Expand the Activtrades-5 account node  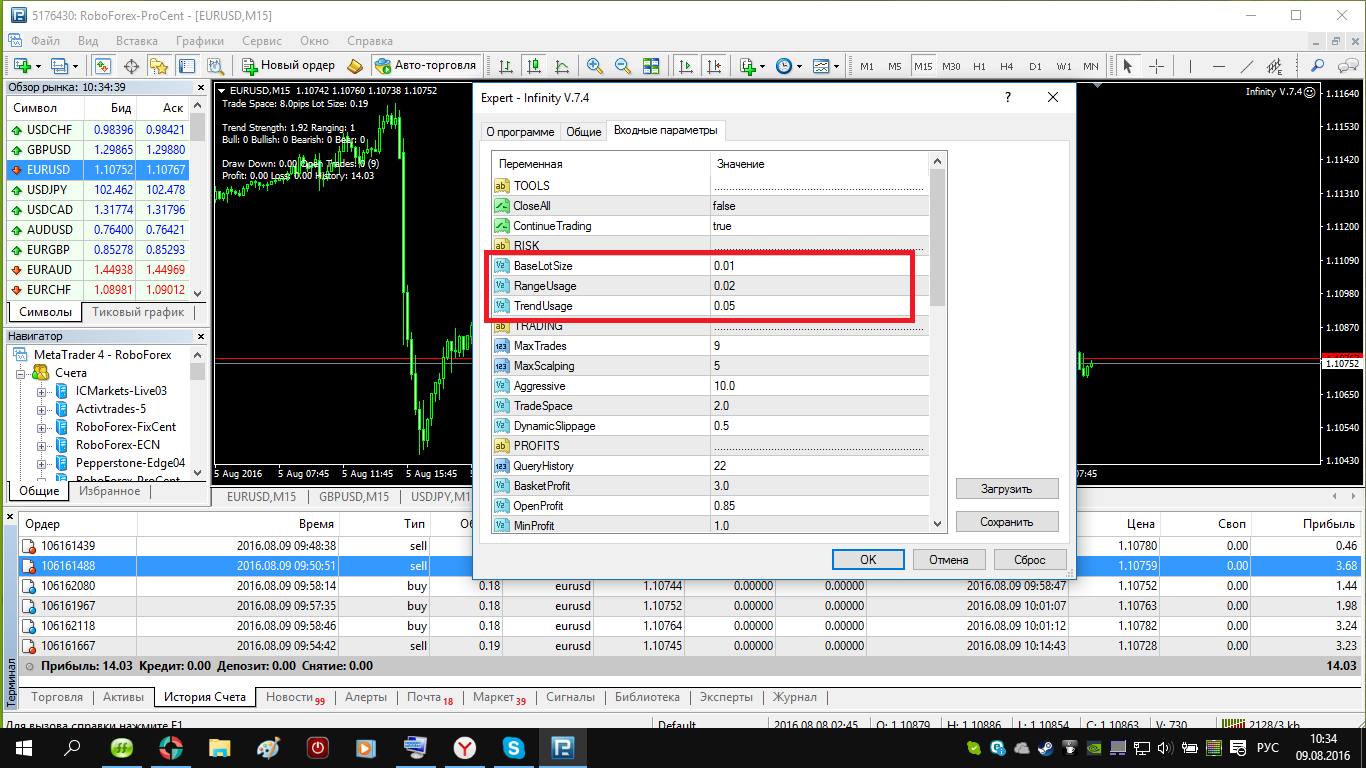point(42,409)
